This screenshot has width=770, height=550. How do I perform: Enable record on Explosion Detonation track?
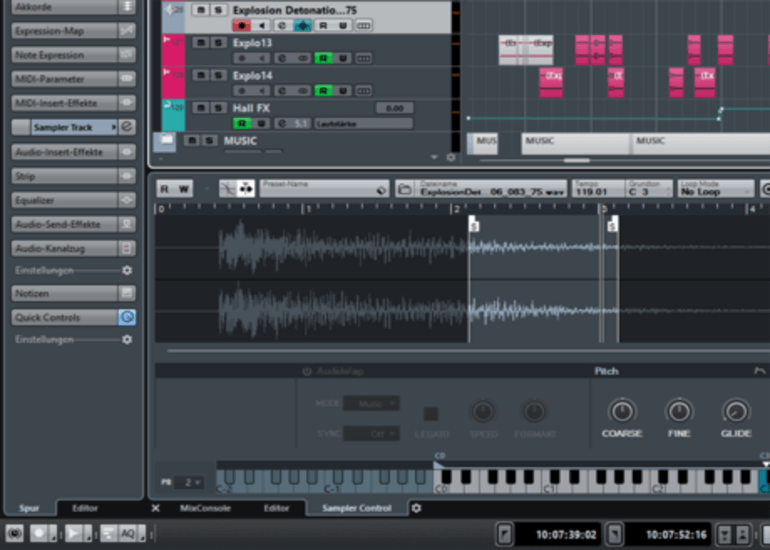[x=241, y=25]
